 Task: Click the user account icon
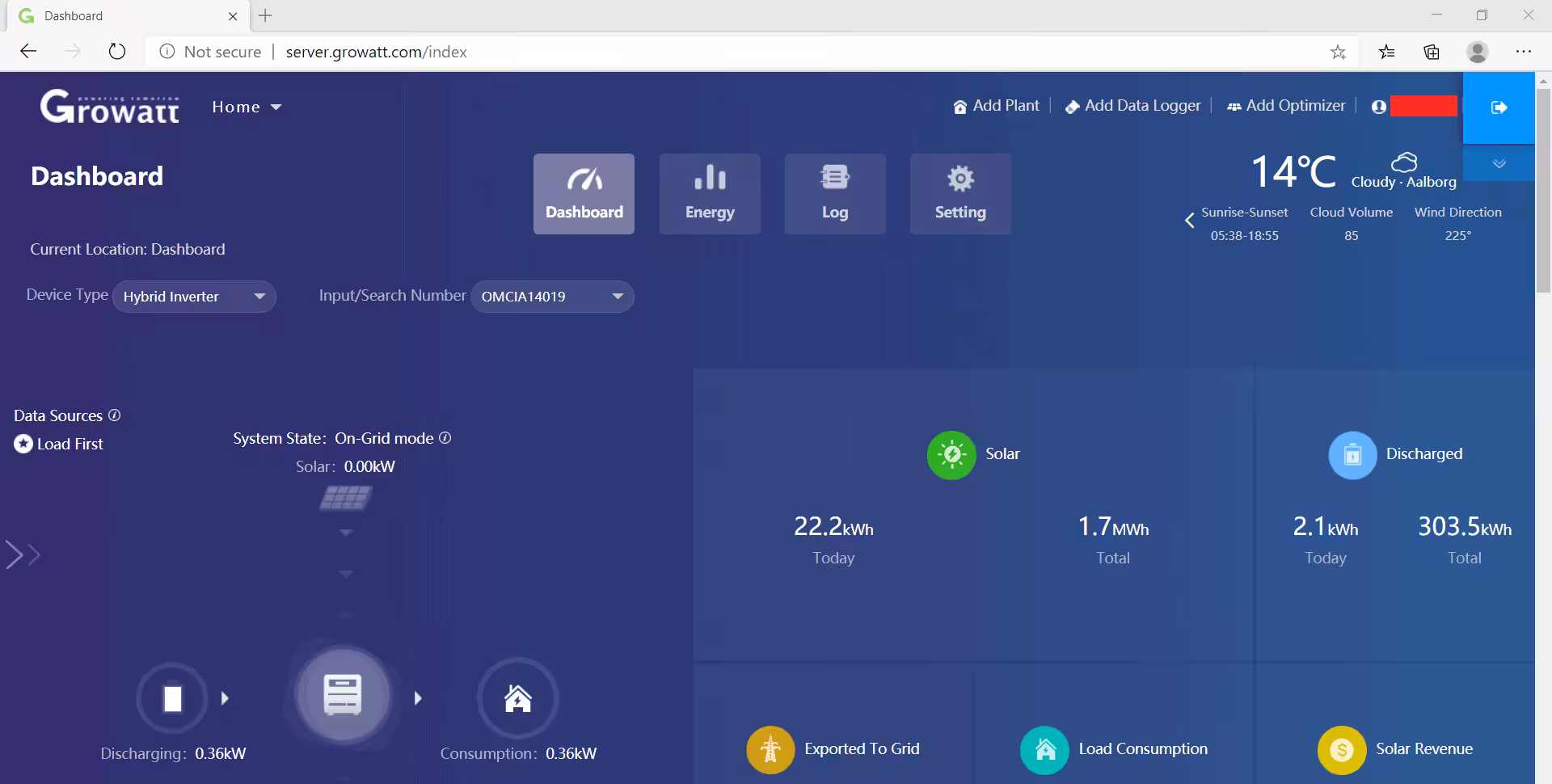click(1379, 107)
